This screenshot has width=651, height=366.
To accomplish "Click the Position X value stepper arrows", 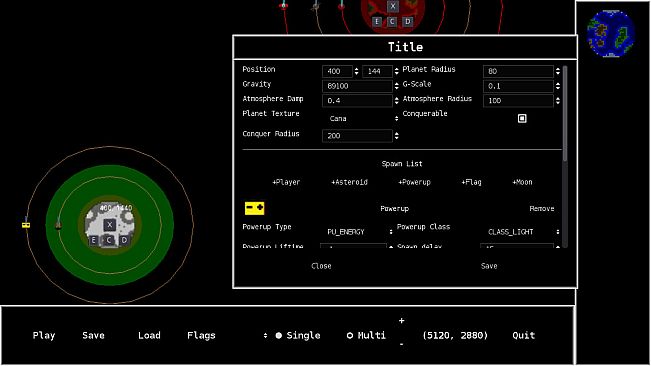I will [x=356, y=71].
